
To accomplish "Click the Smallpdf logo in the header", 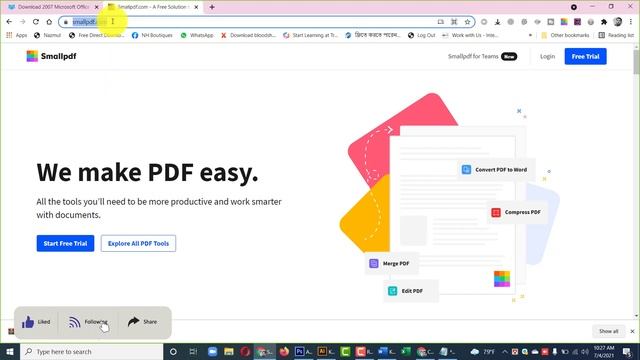I will pyautogui.click(x=51, y=56).
